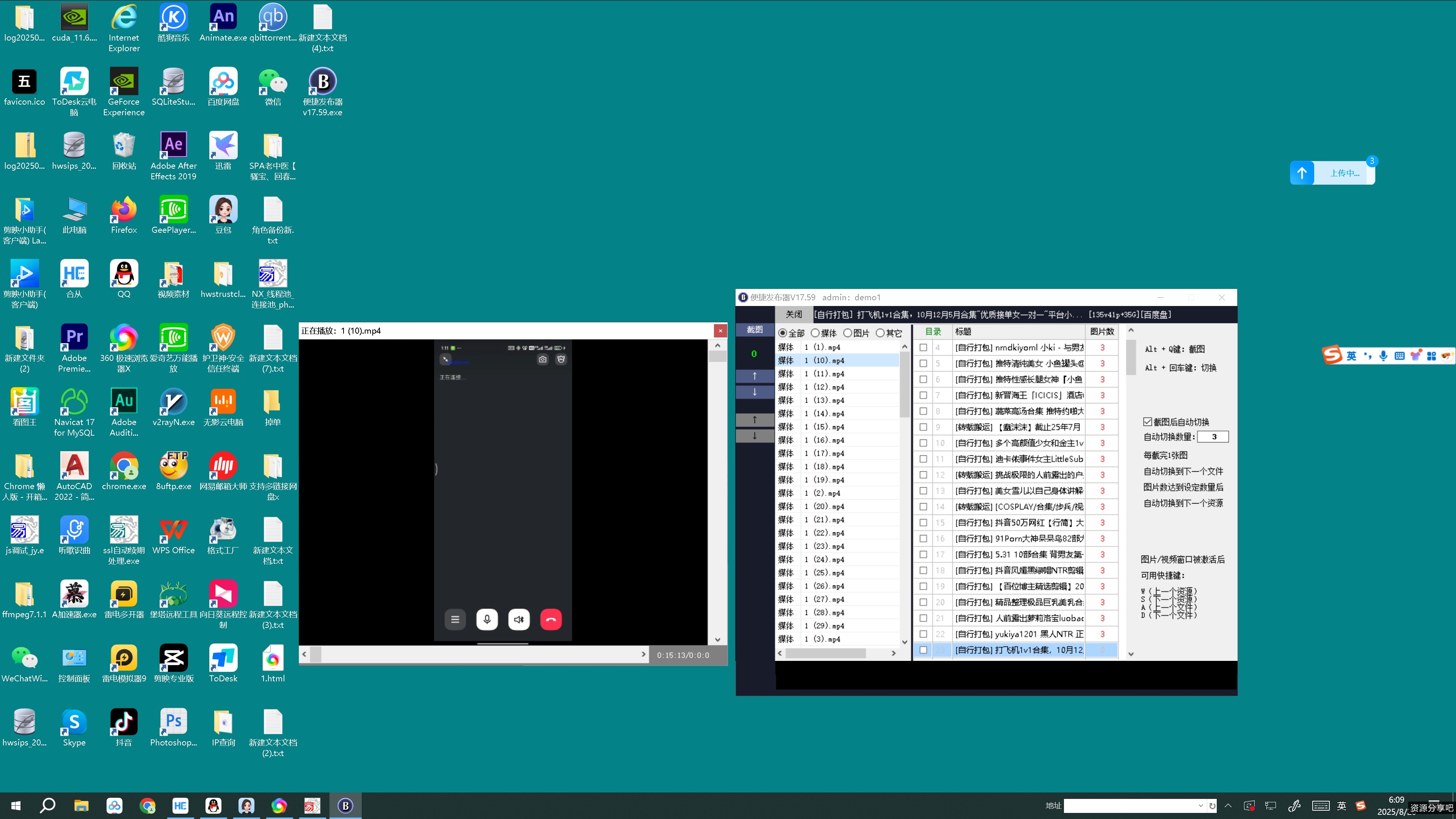The image size is (1456, 819).
Task: Click the 截图 button
Action: tap(755, 329)
